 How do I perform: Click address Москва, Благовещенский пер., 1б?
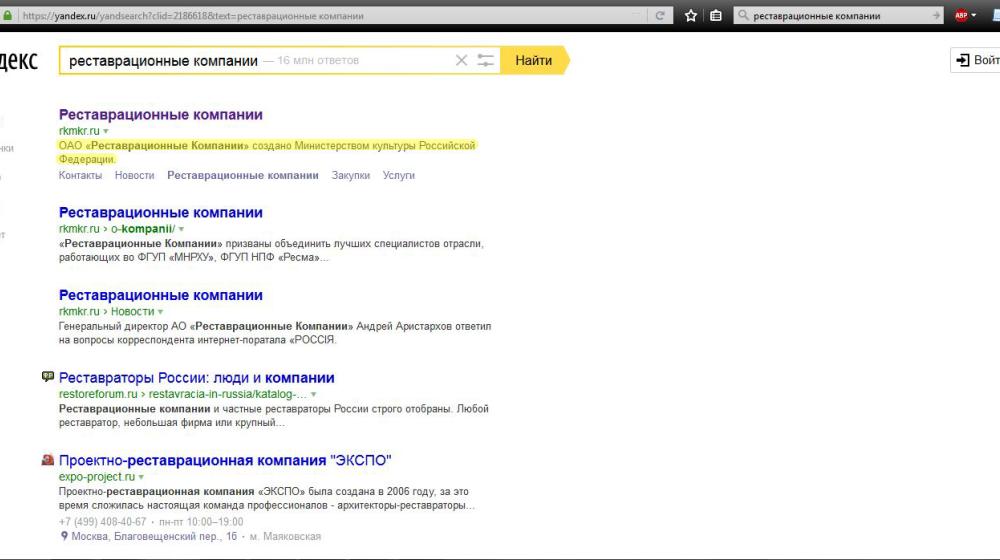[154, 536]
